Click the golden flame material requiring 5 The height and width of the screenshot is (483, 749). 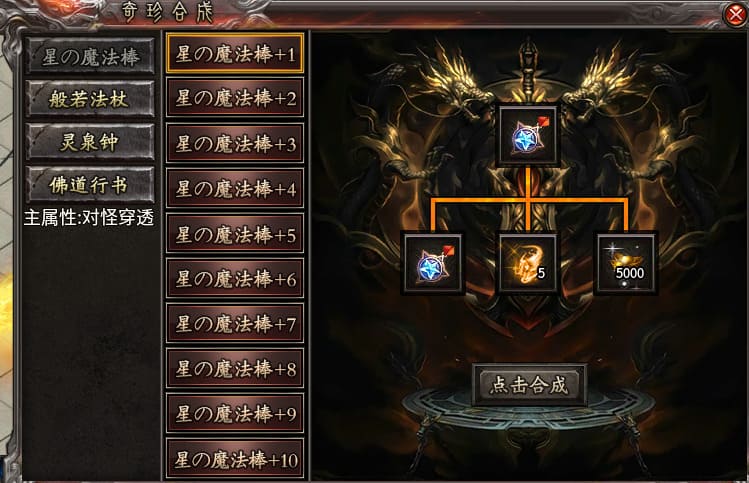pos(528,263)
